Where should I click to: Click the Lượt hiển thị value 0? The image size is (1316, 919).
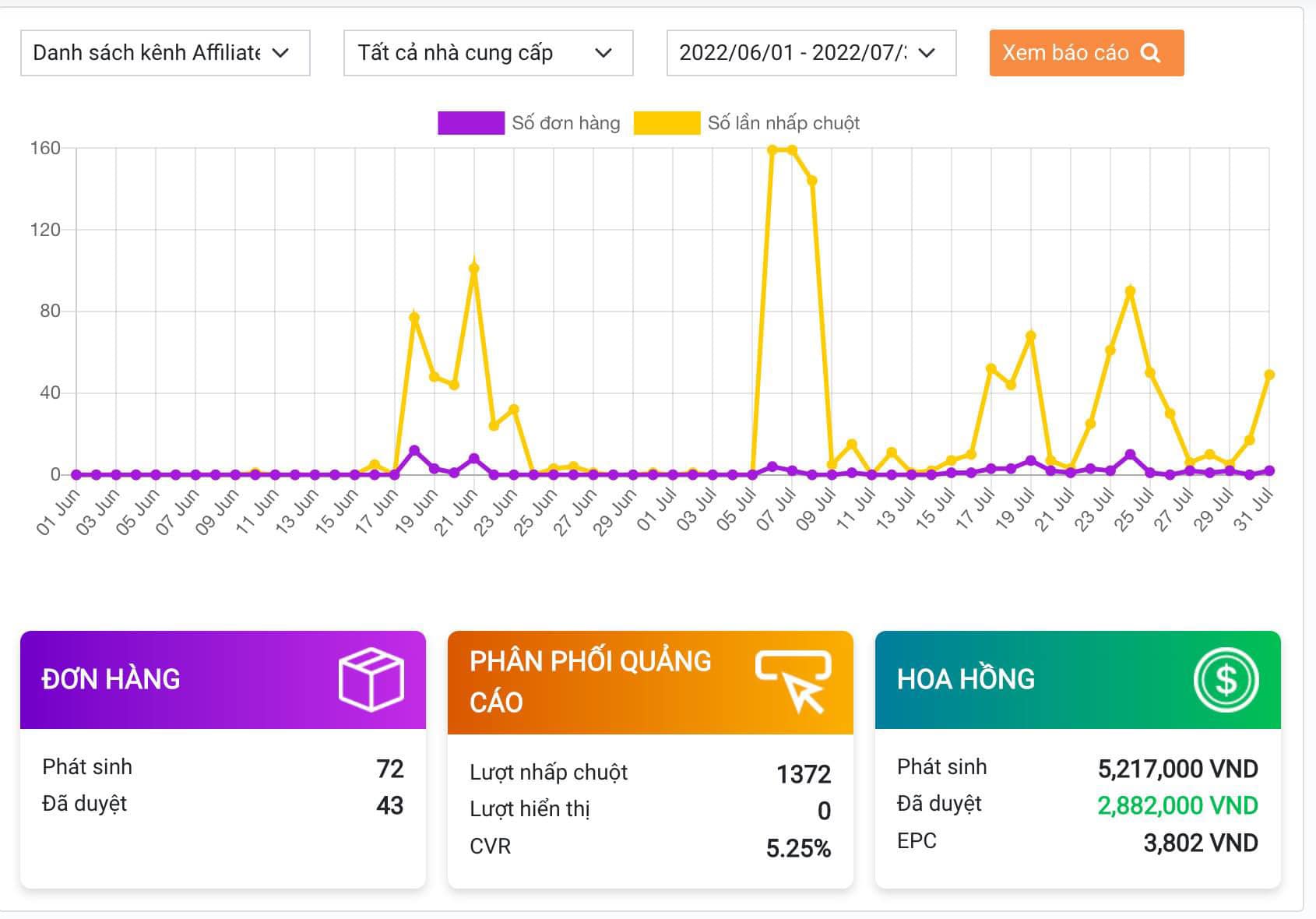824,811
